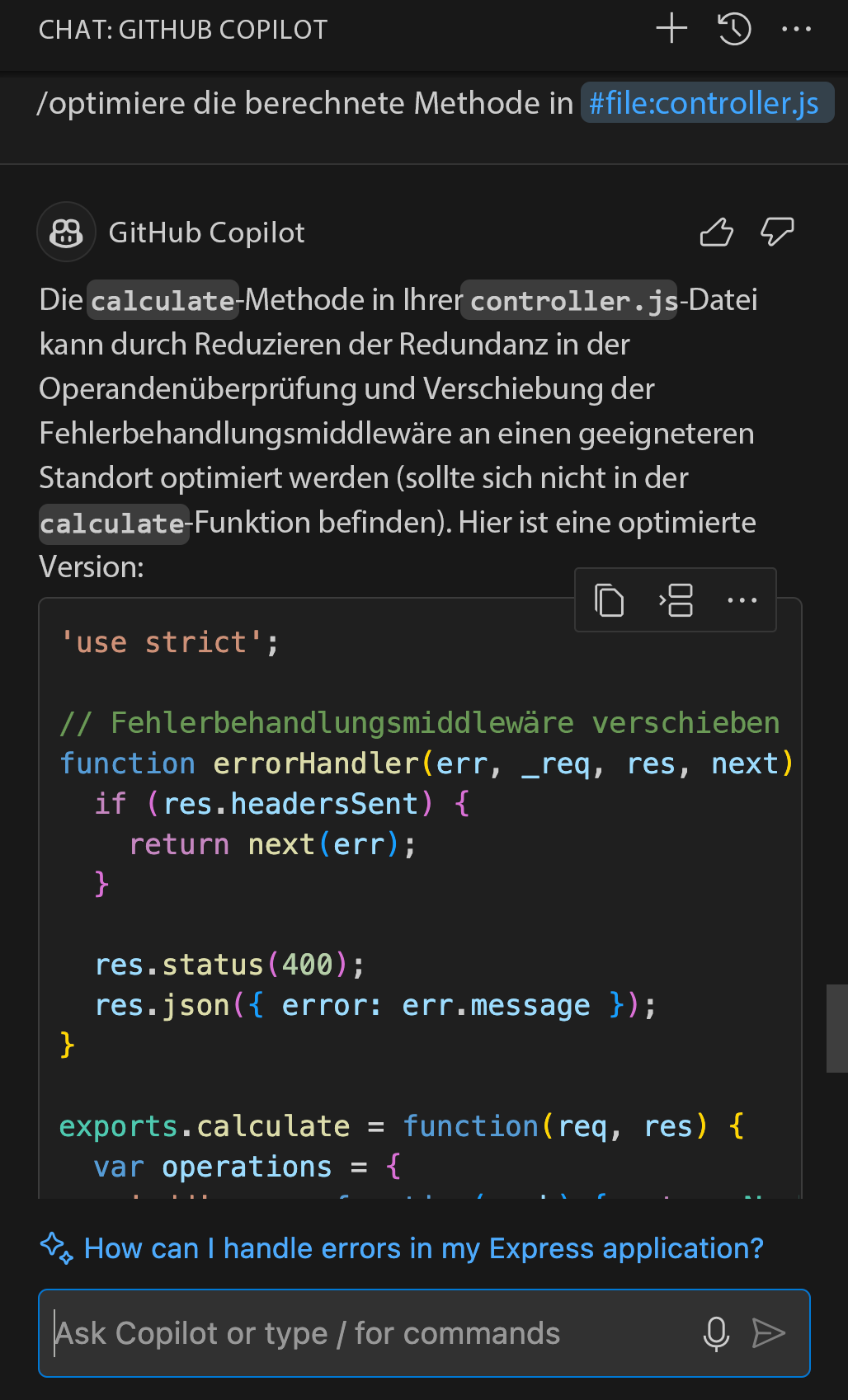Start a new chat with the plus icon
Viewport: 848px width, 1400px height.
coord(671,29)
